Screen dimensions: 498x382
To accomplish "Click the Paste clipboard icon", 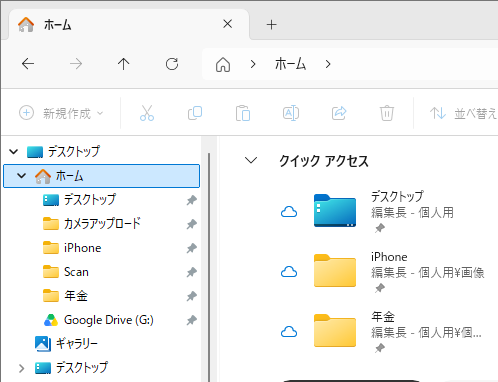I will (x=243, y=113).
